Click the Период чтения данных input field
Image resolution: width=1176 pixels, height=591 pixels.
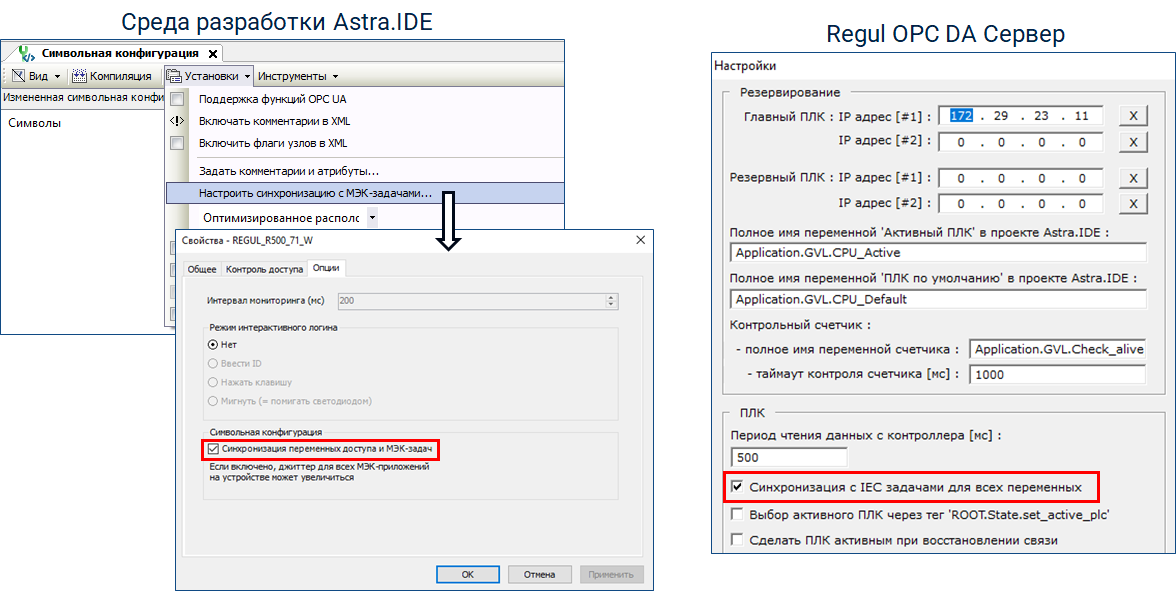point(789,458)
